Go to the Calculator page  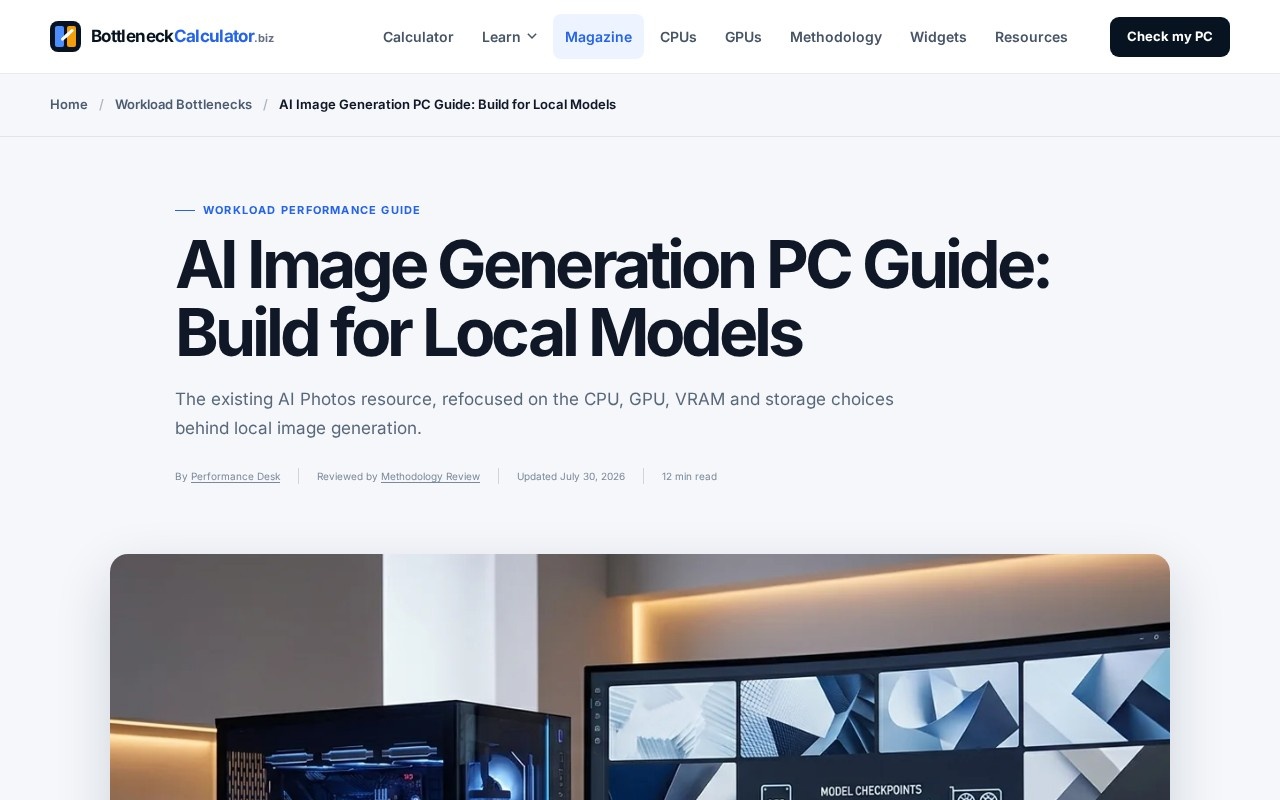click(418, 37)
